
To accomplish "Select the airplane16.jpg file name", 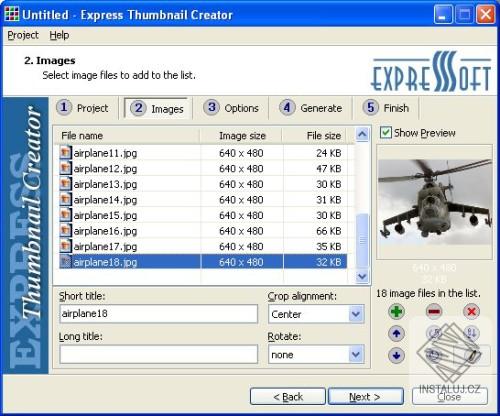I will click(105, 231).
